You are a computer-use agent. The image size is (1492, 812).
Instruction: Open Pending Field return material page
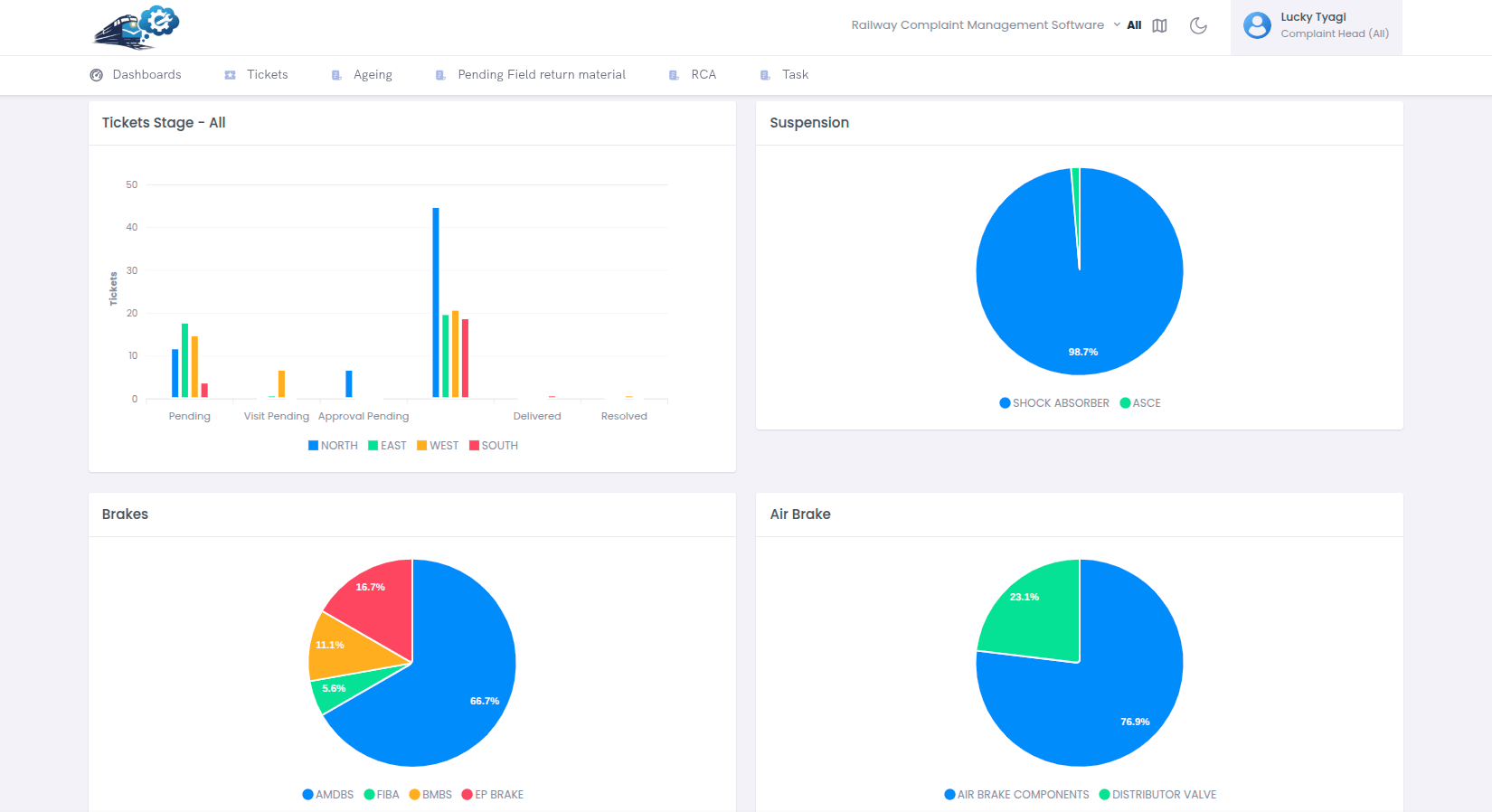[x=541, y=75]
